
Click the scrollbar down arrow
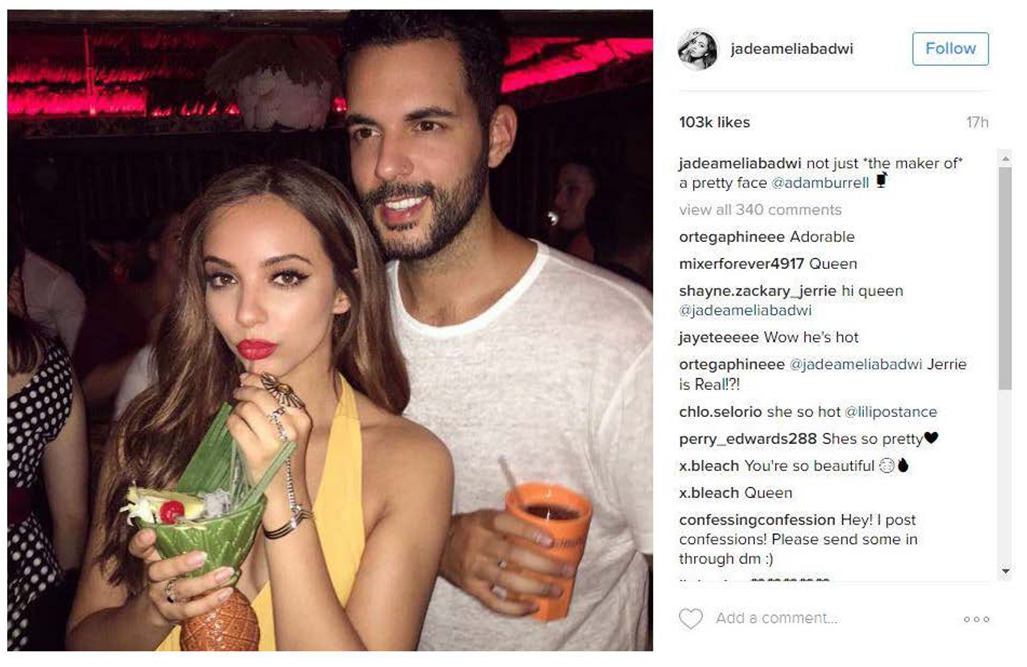tap(1005, 571)
